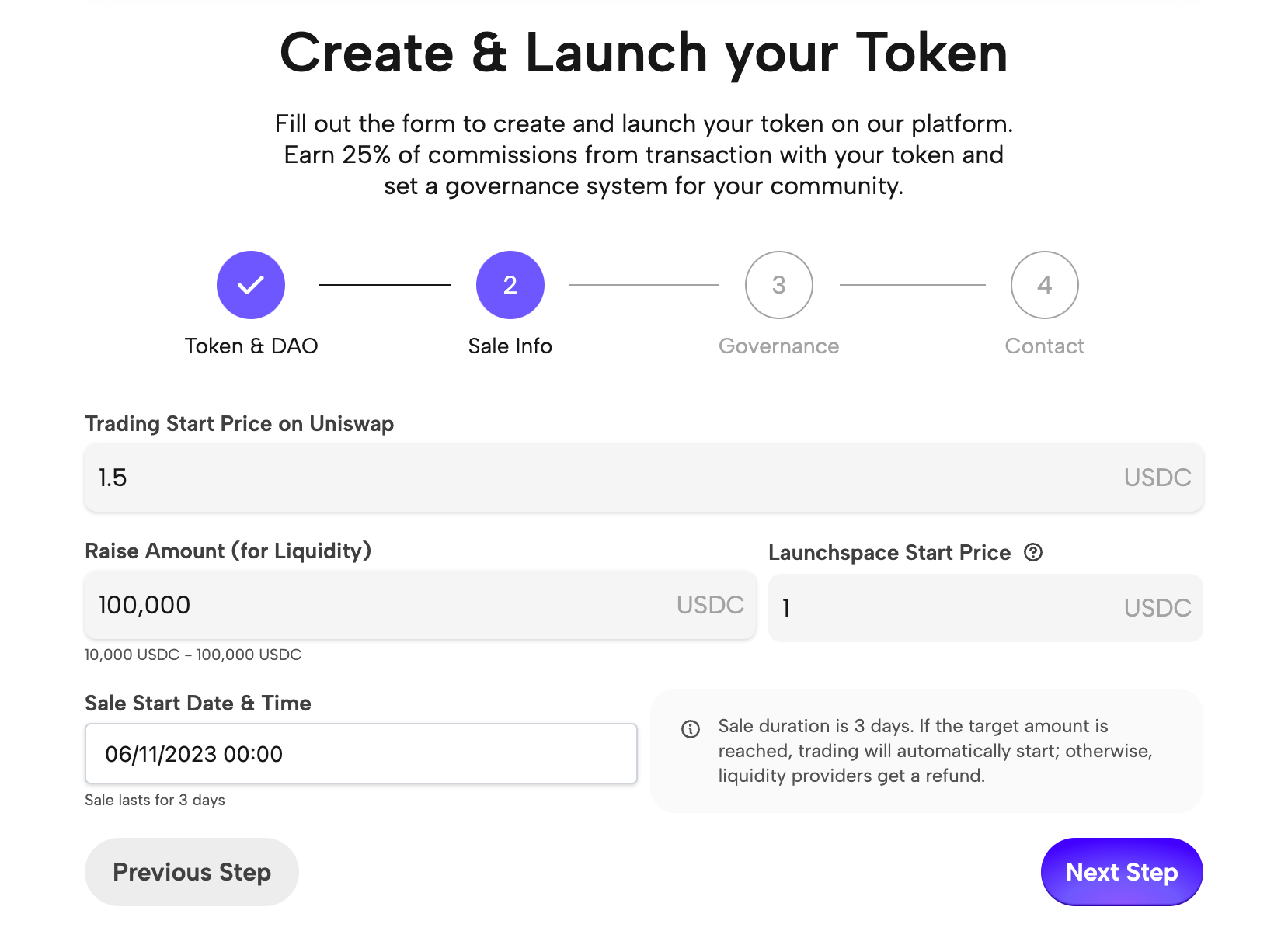Viewport: 1288px width, 945px height.
Task: Click the step 4 circle icon
Action: [x=1044, y=285]
